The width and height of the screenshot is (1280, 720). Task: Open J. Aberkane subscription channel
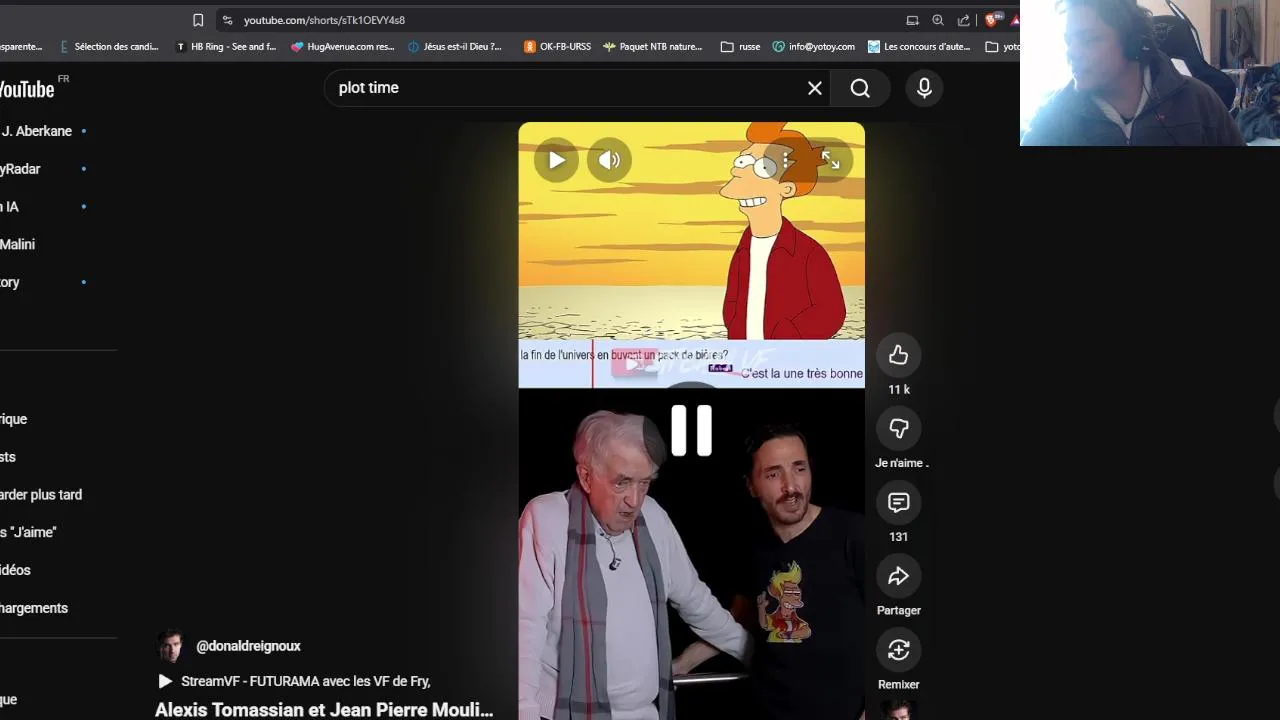(x=37, y=131)
